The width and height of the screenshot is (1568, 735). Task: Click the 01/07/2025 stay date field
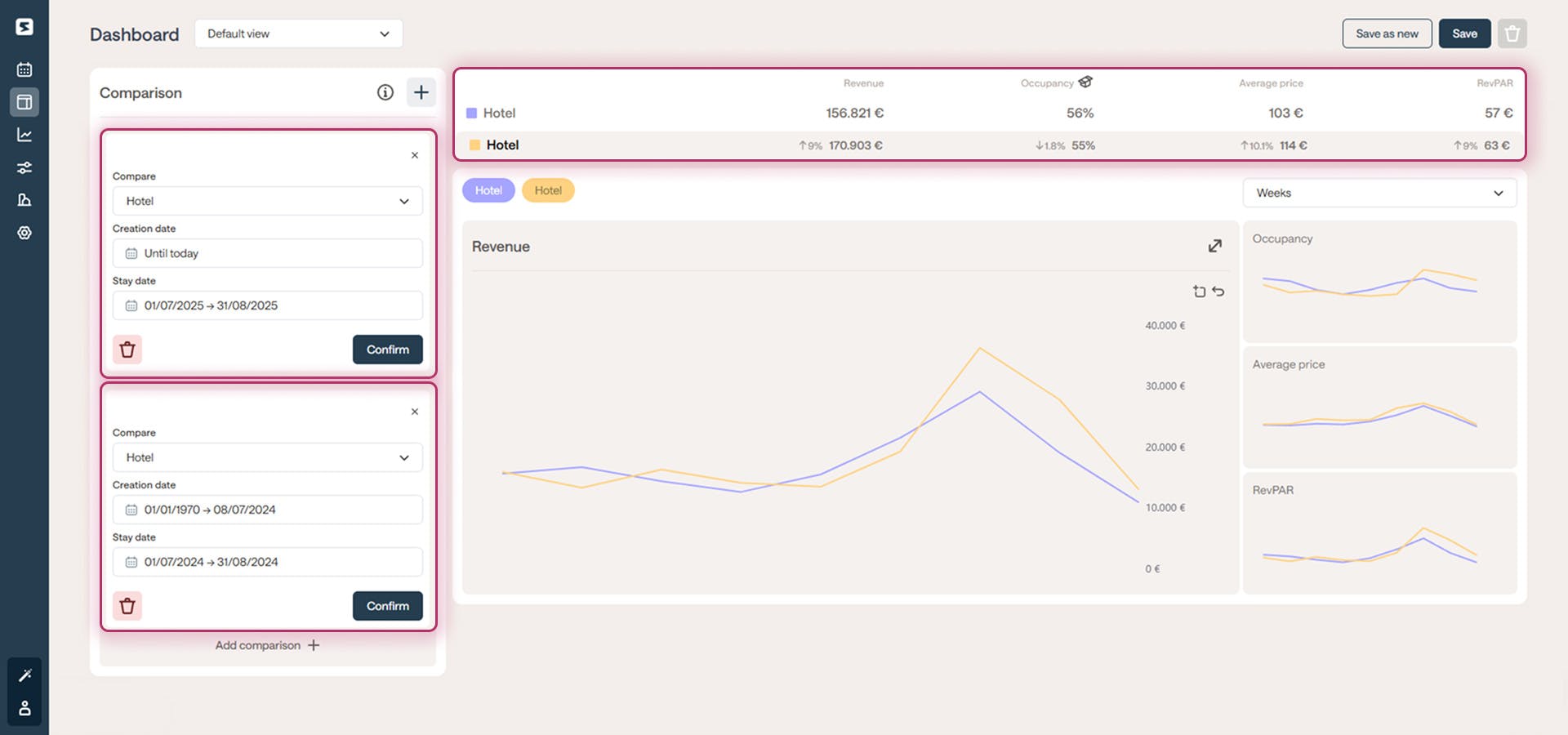pos(268,305)
